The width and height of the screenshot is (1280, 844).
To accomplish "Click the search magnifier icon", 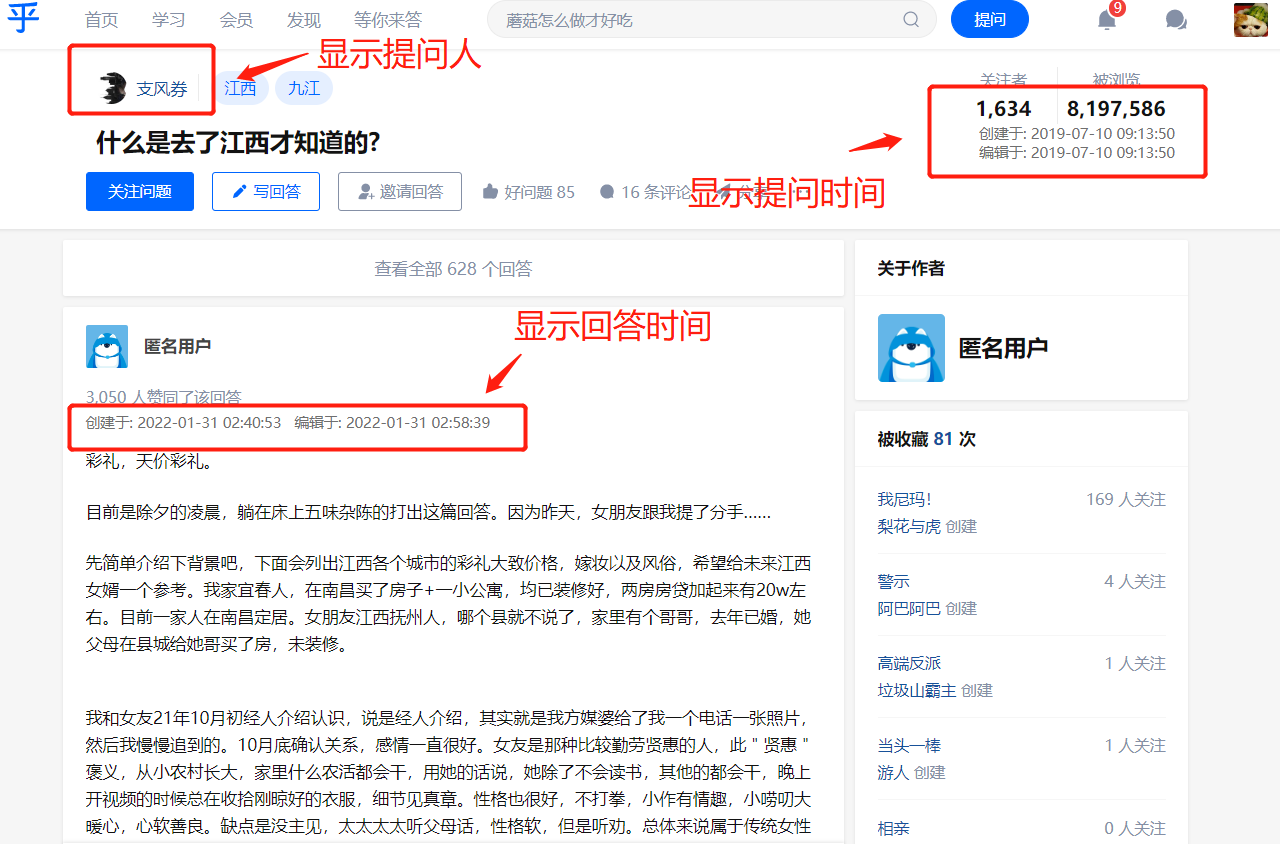I will [911, 20].
